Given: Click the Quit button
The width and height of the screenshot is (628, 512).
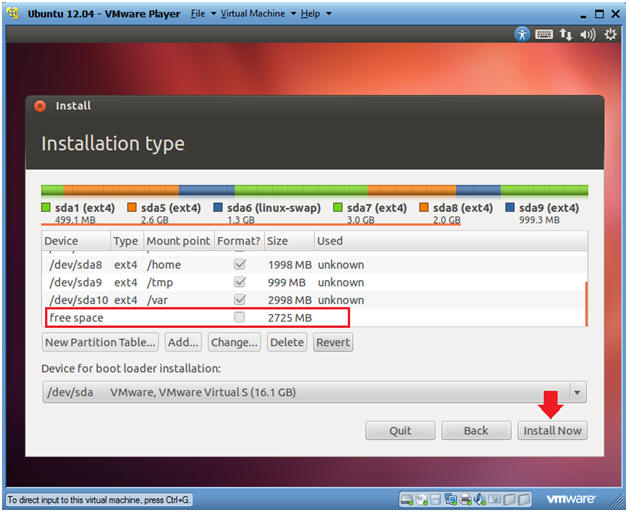Looking at the screenshot, I should point(400,431).
